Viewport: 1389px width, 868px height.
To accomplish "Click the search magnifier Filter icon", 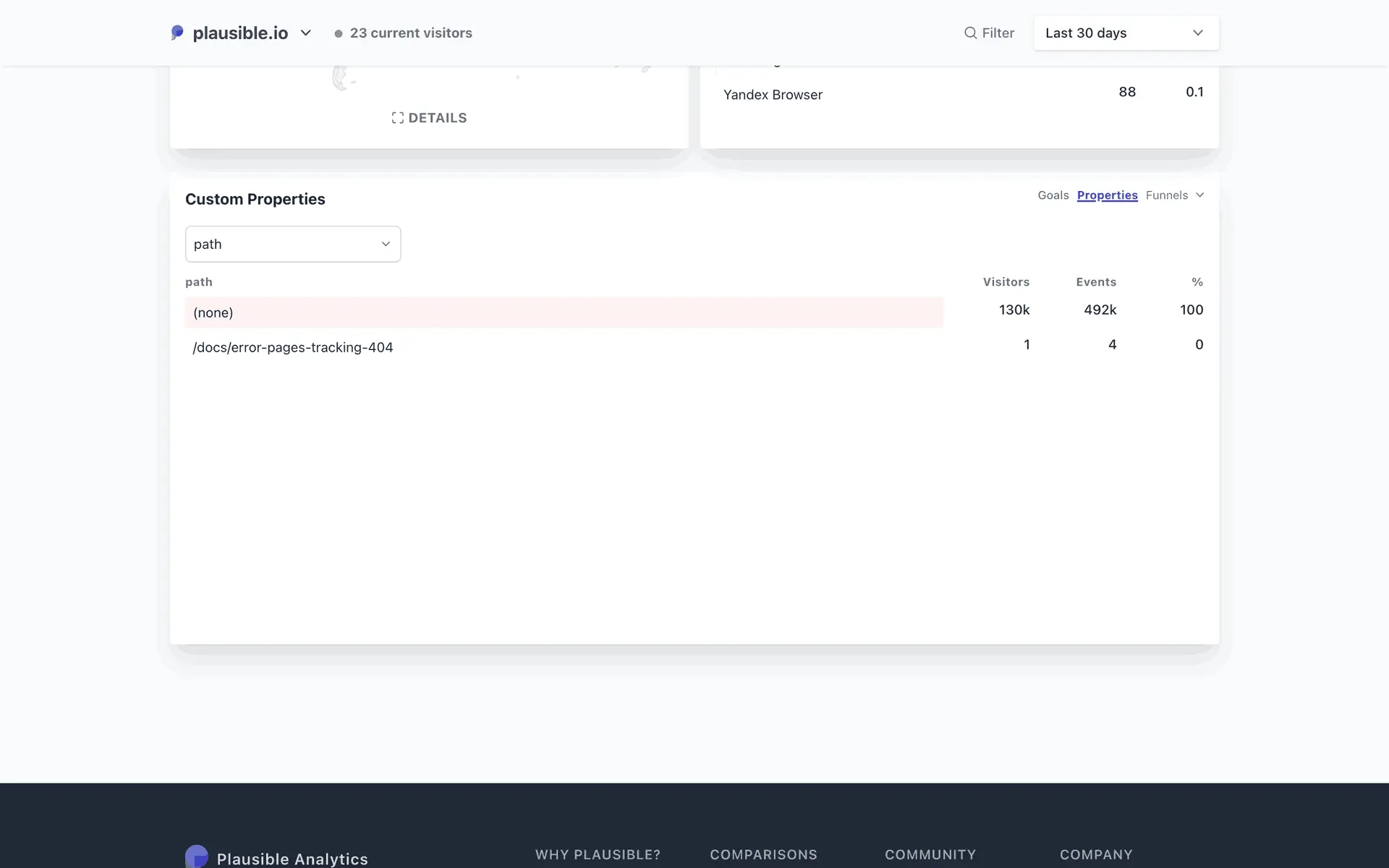I will point(970,33).
